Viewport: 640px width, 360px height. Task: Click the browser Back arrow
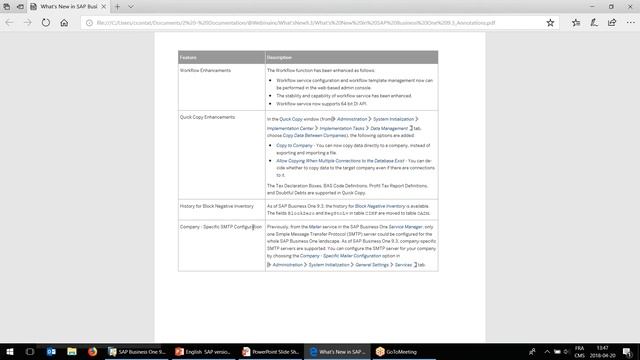(x=9, y=23)
